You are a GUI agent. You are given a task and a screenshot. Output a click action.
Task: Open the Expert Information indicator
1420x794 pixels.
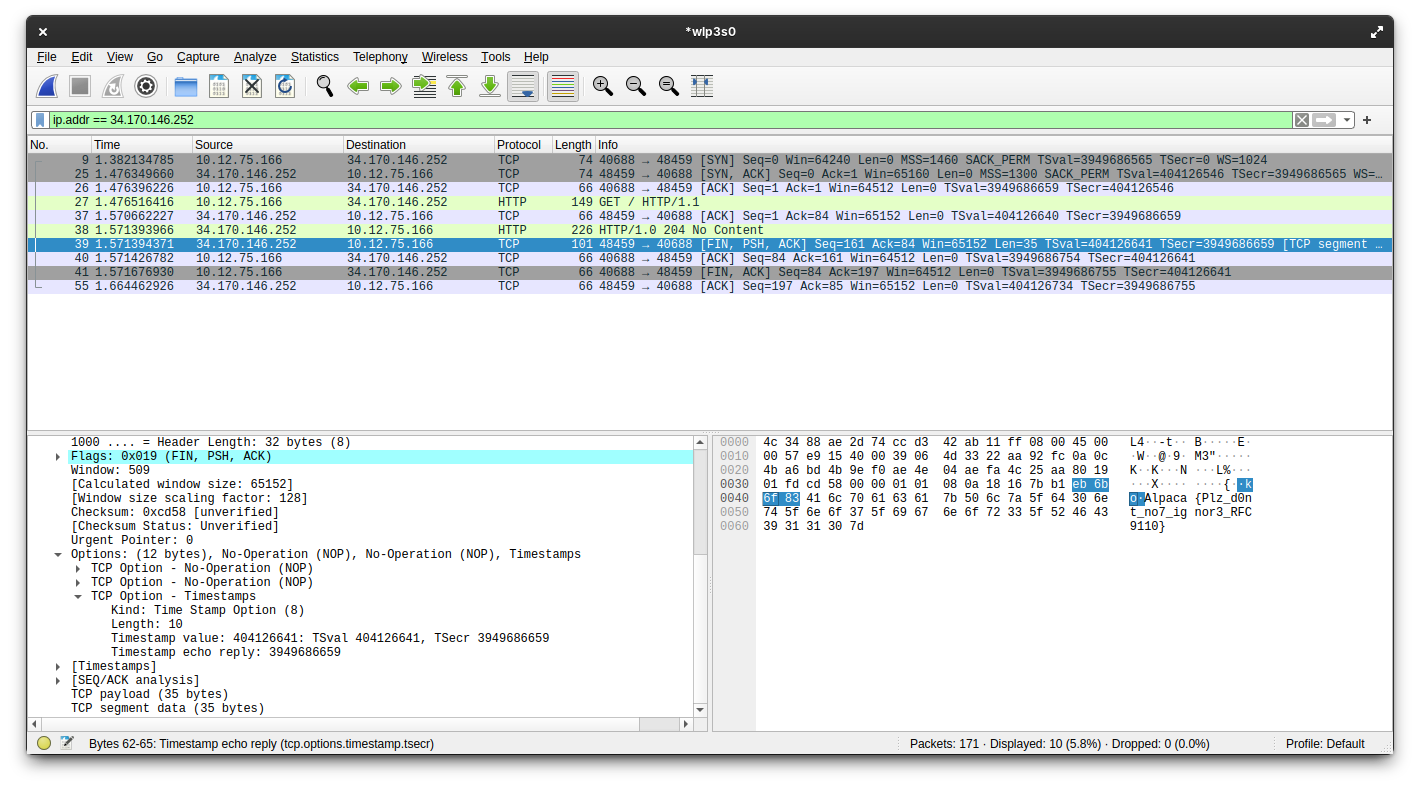coord(43,743)
